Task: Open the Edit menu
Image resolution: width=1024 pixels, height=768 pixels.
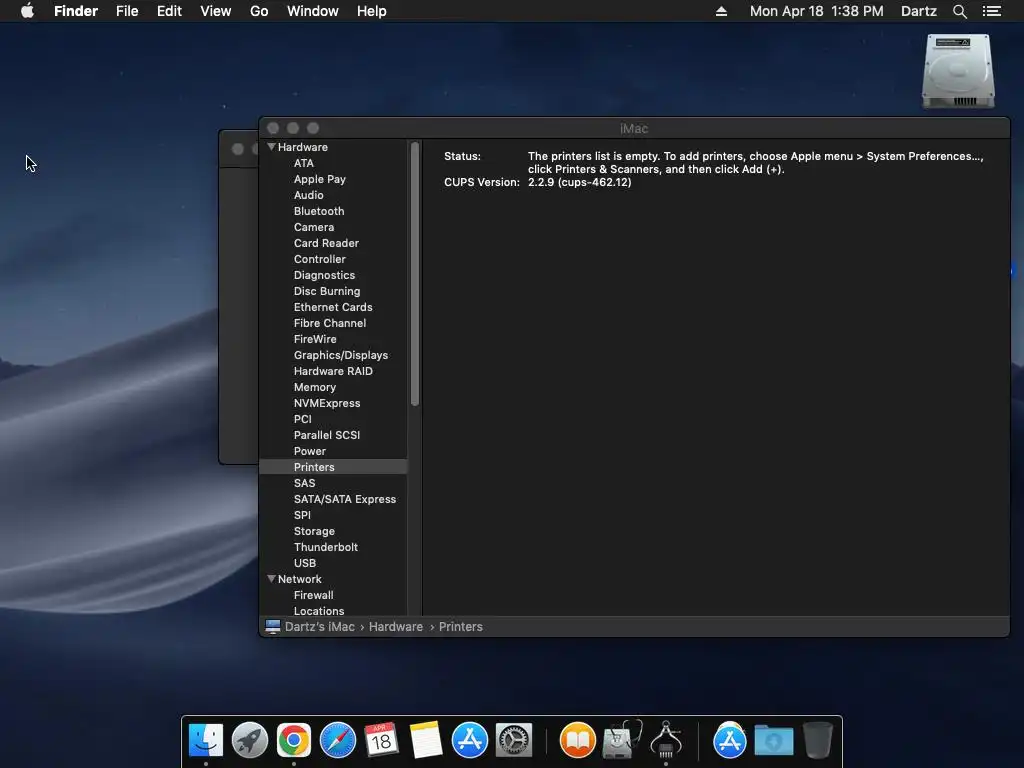Action: (x=169, y=11)
